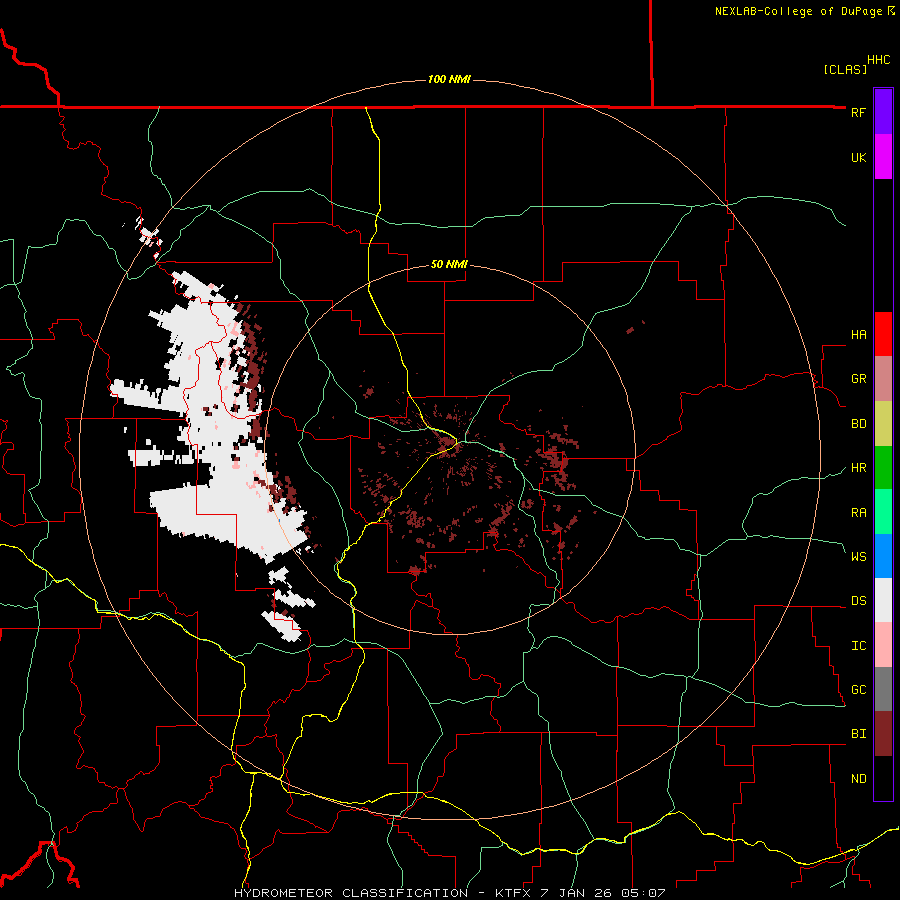Click the DS legend label

pyautogui.click(x=858, y=601)
